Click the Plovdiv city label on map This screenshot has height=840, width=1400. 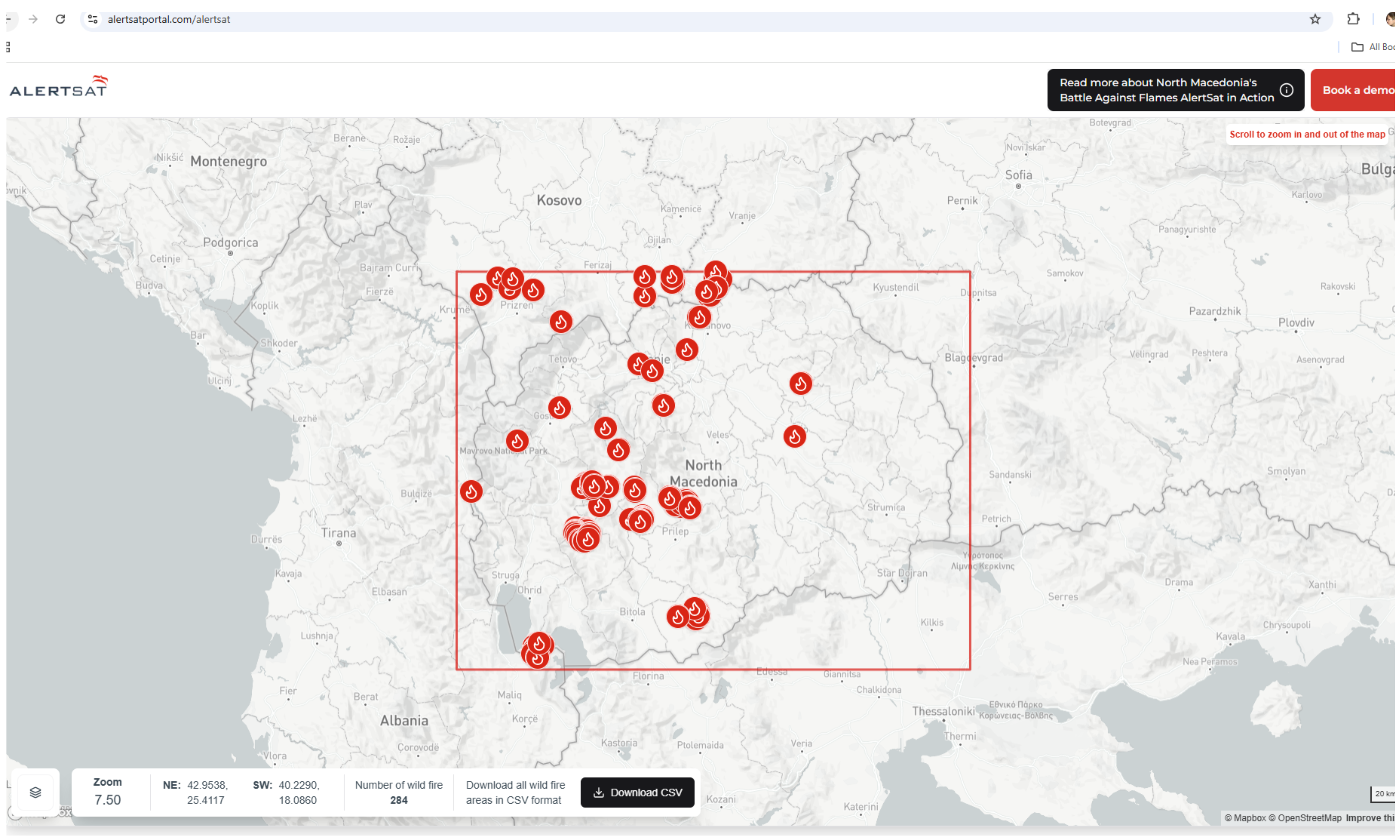[1296, 322]
